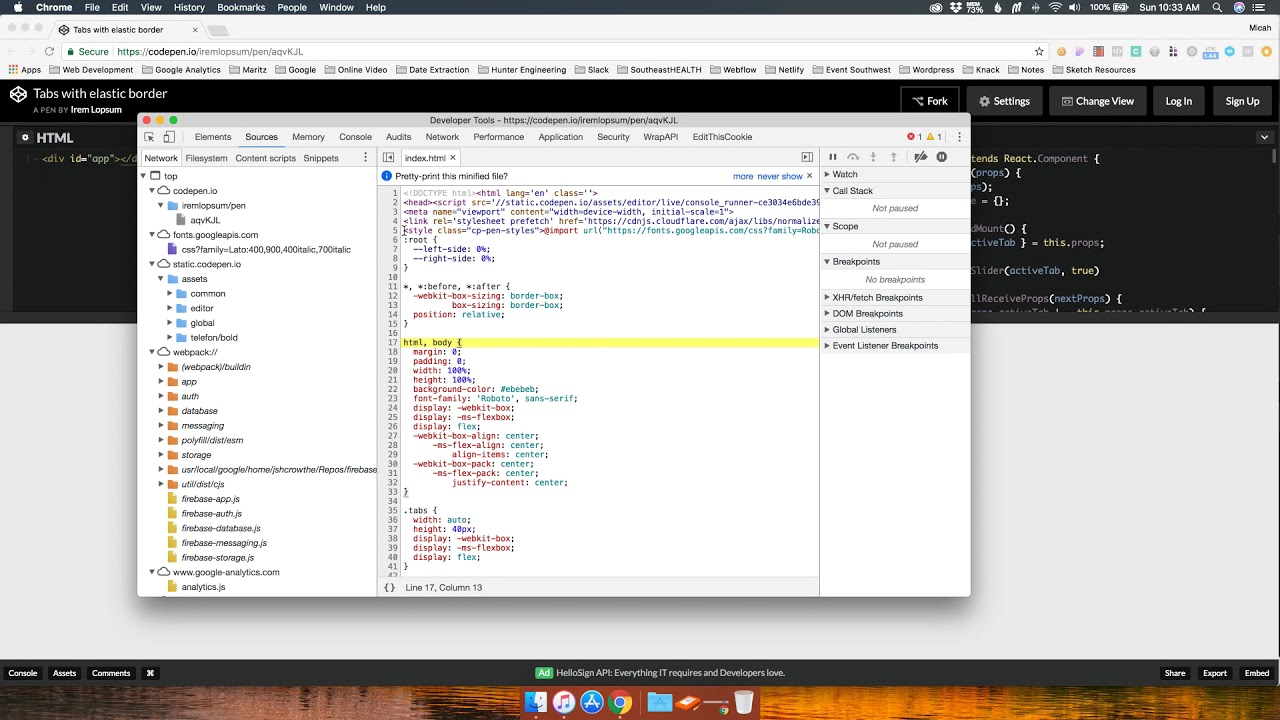
Task: Collapse the webpack:// node
Action: point(152,352)
